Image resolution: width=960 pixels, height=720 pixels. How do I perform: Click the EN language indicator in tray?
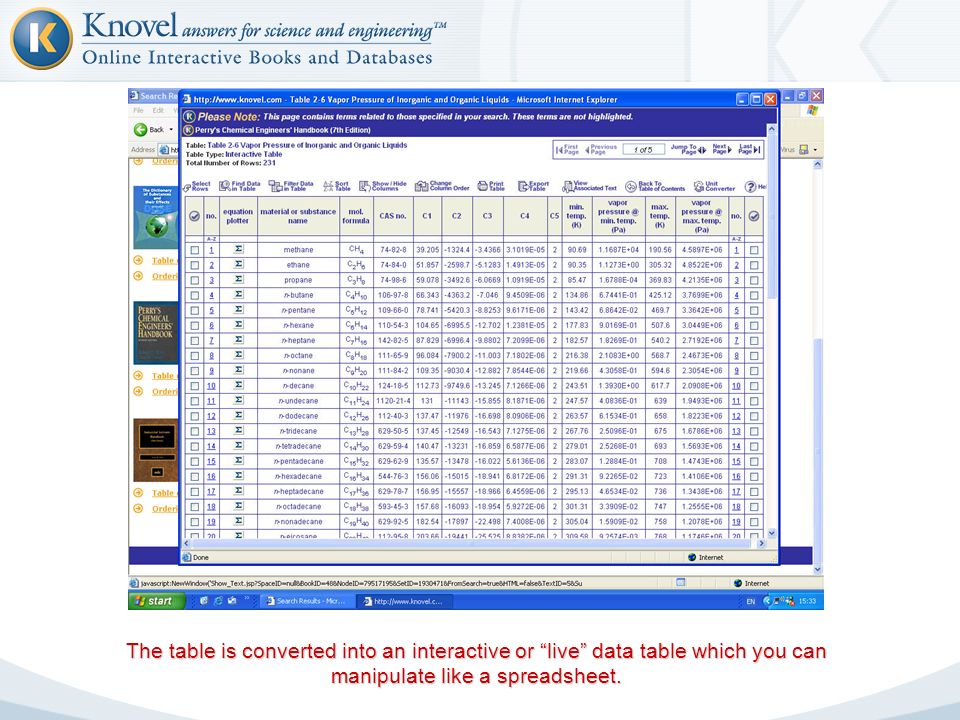coord(750,601)
